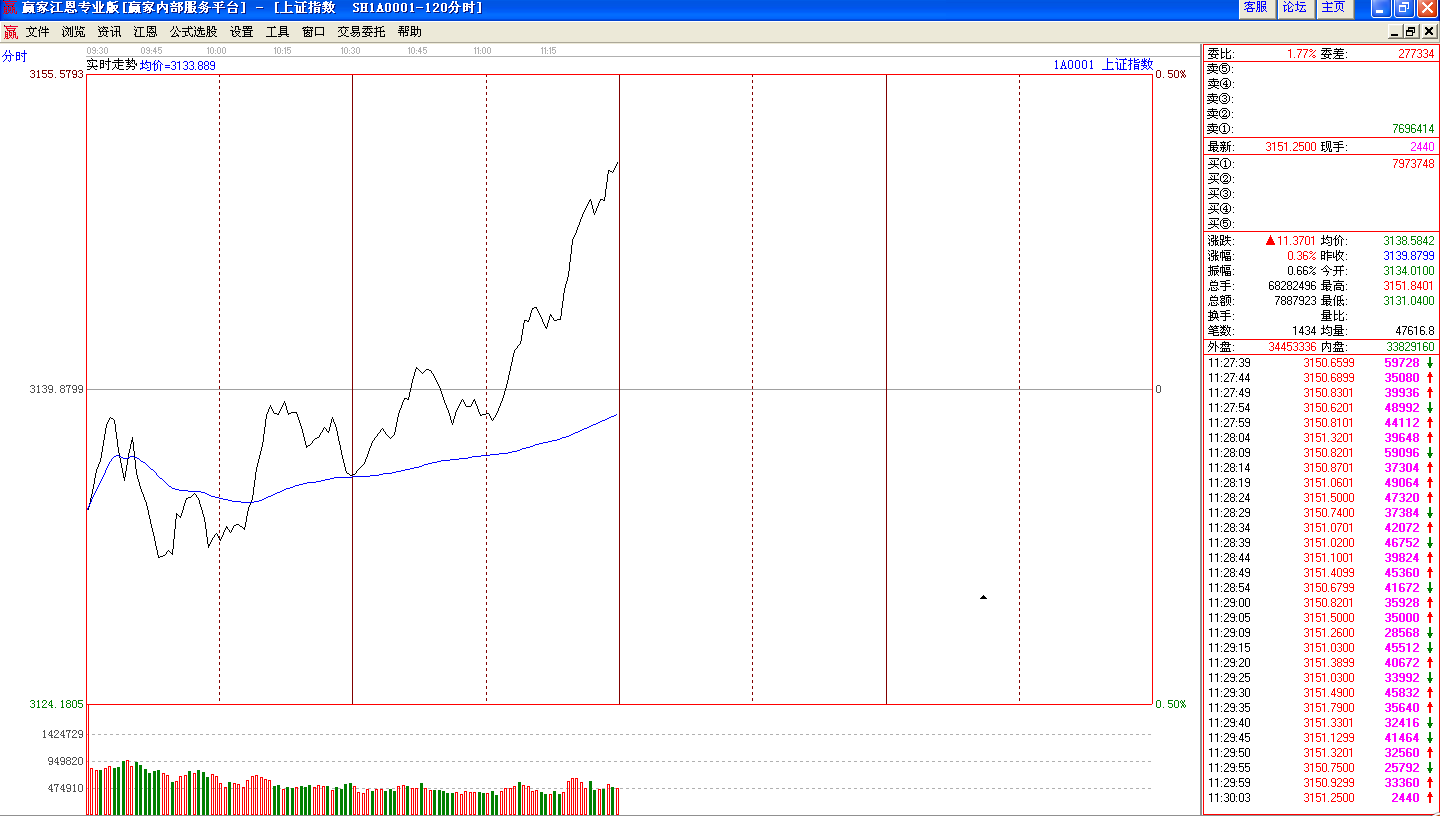Viewport: 1440px width, 816px height.
Task: Open the 工具 menu
Action: [277, 32]
